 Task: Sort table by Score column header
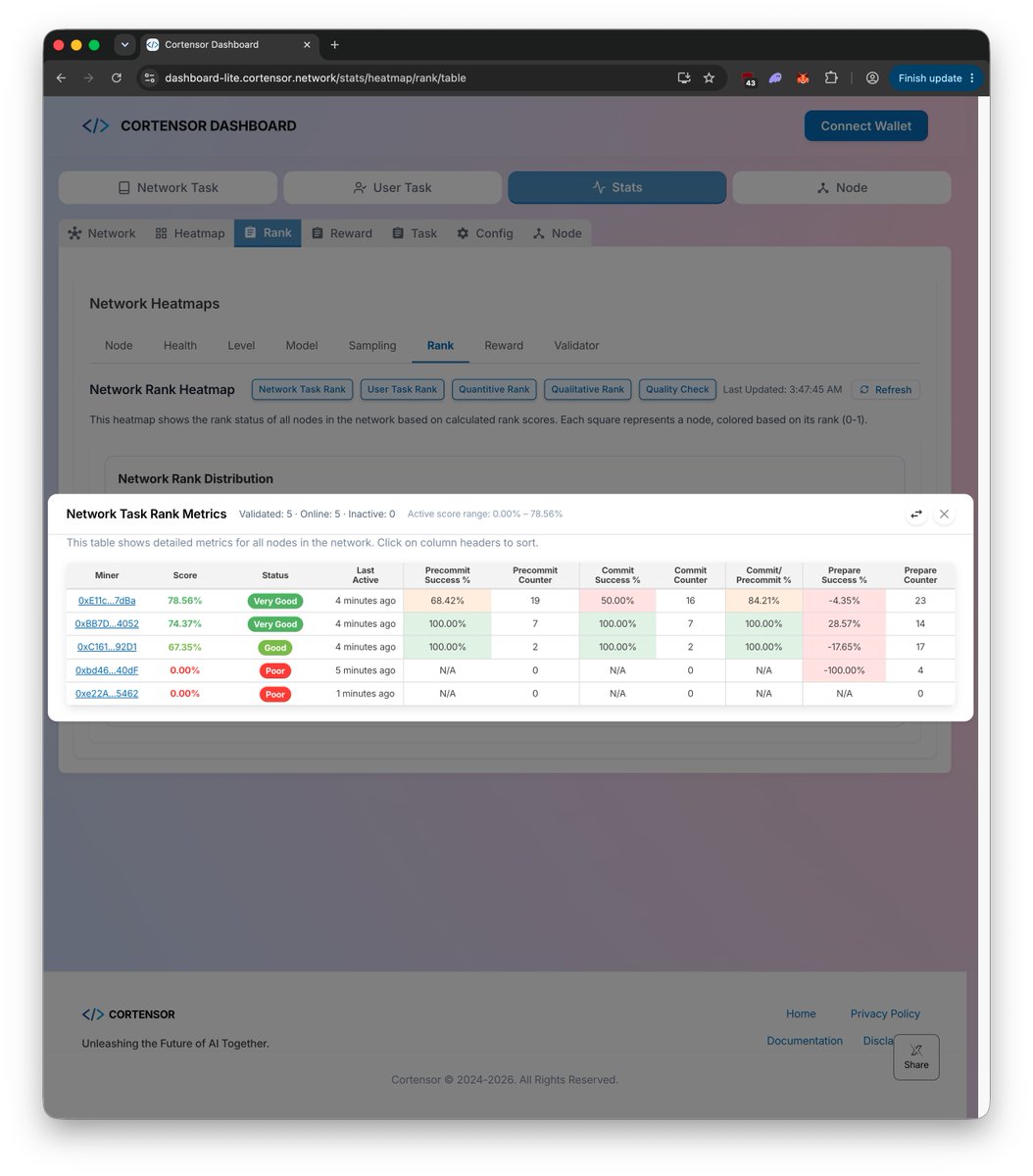click(185, 575)
